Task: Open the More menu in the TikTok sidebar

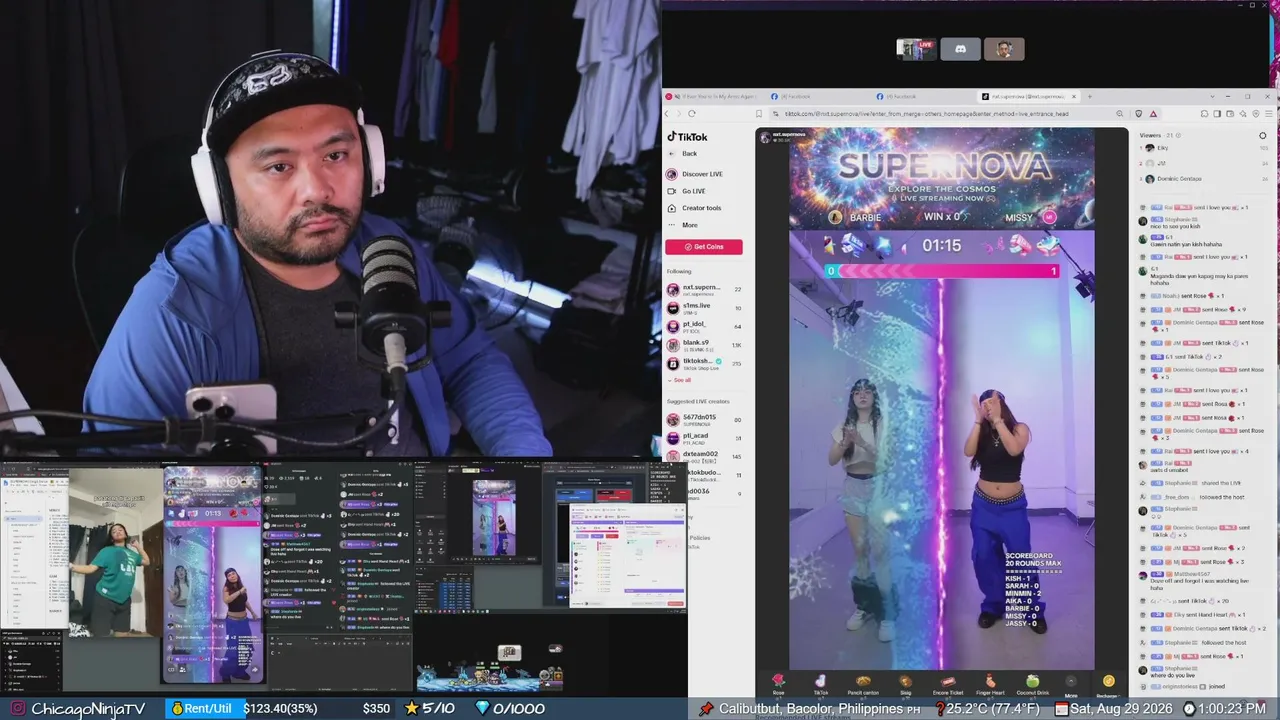Action: [683, 225]
